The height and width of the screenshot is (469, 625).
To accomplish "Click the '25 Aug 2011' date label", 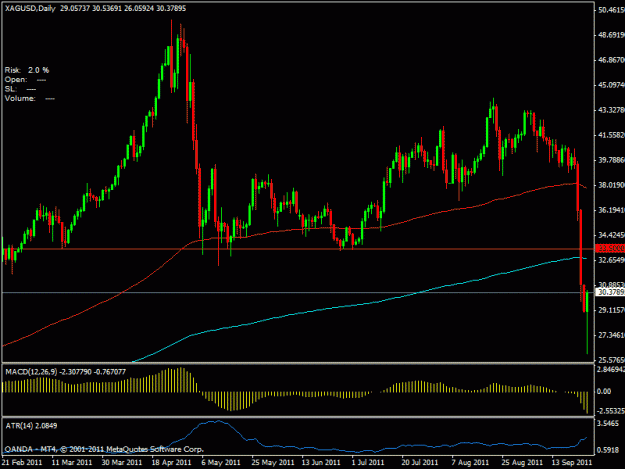I will (x=522, y=462).
